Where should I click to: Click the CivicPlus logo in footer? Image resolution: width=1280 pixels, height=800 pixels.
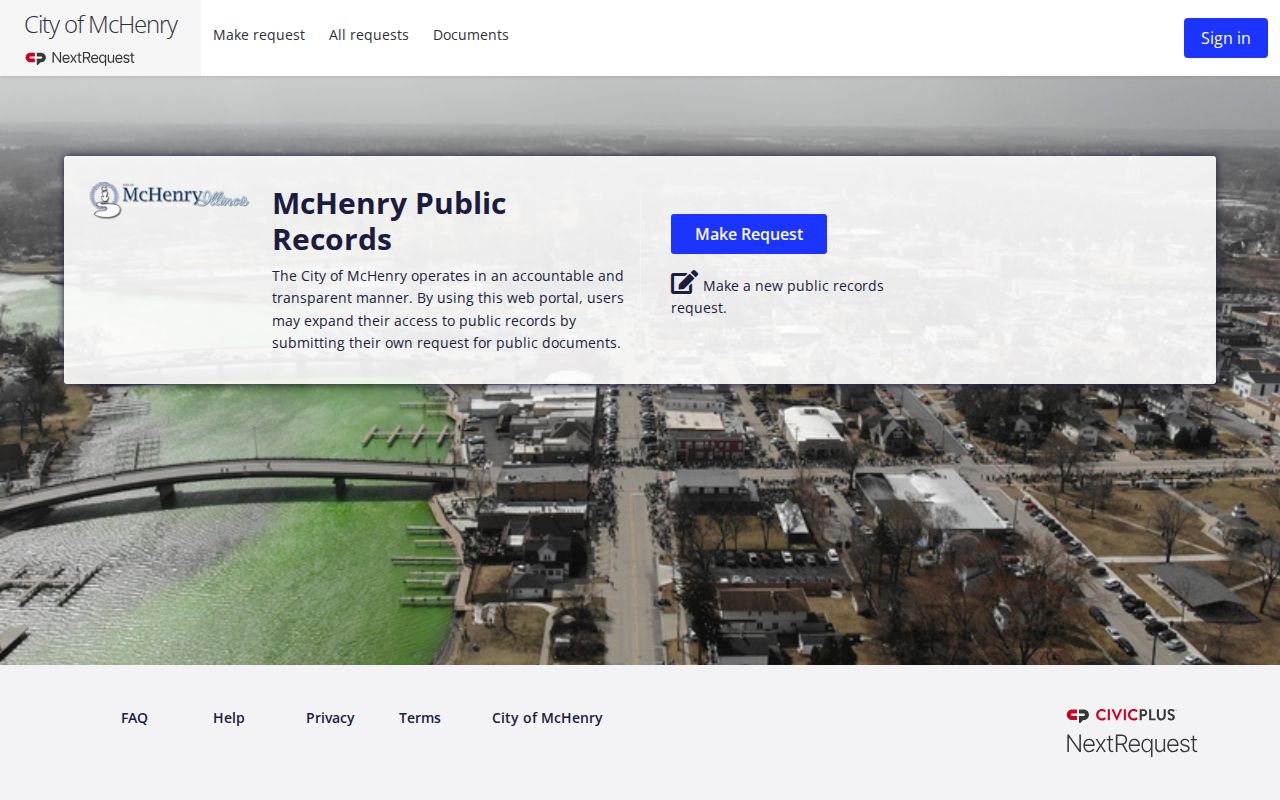1121,715
